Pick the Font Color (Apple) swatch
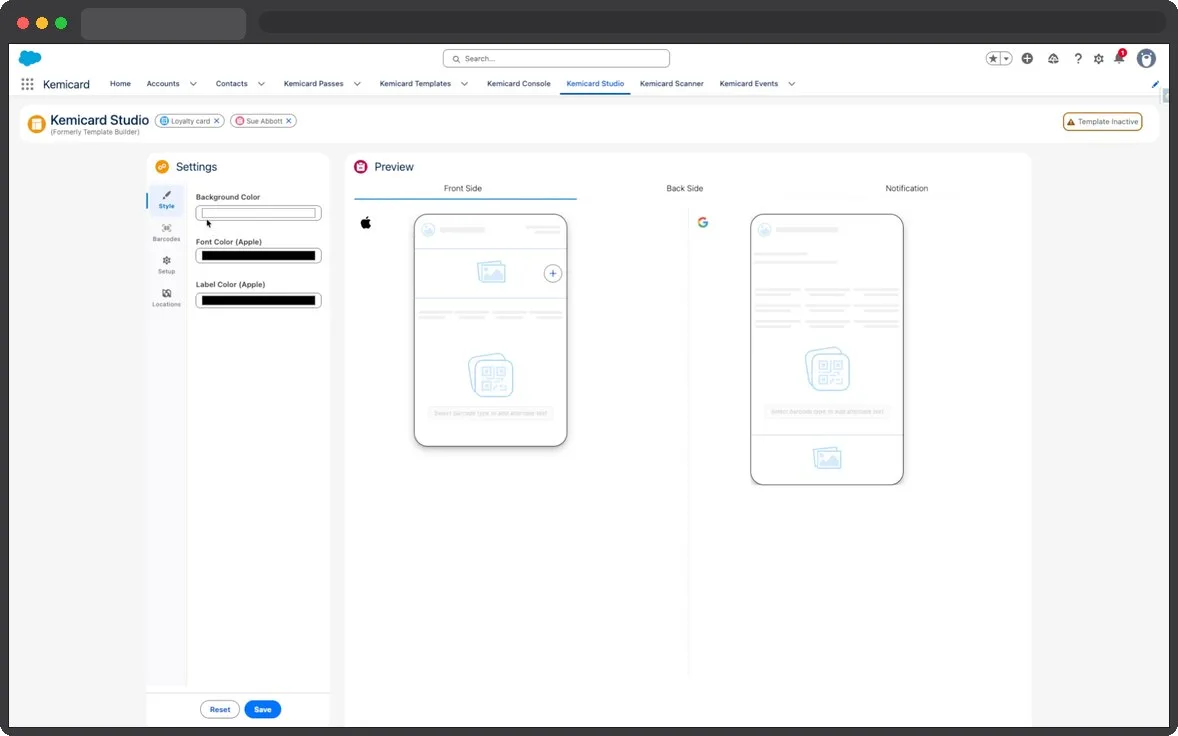 [x=258, y=255]
